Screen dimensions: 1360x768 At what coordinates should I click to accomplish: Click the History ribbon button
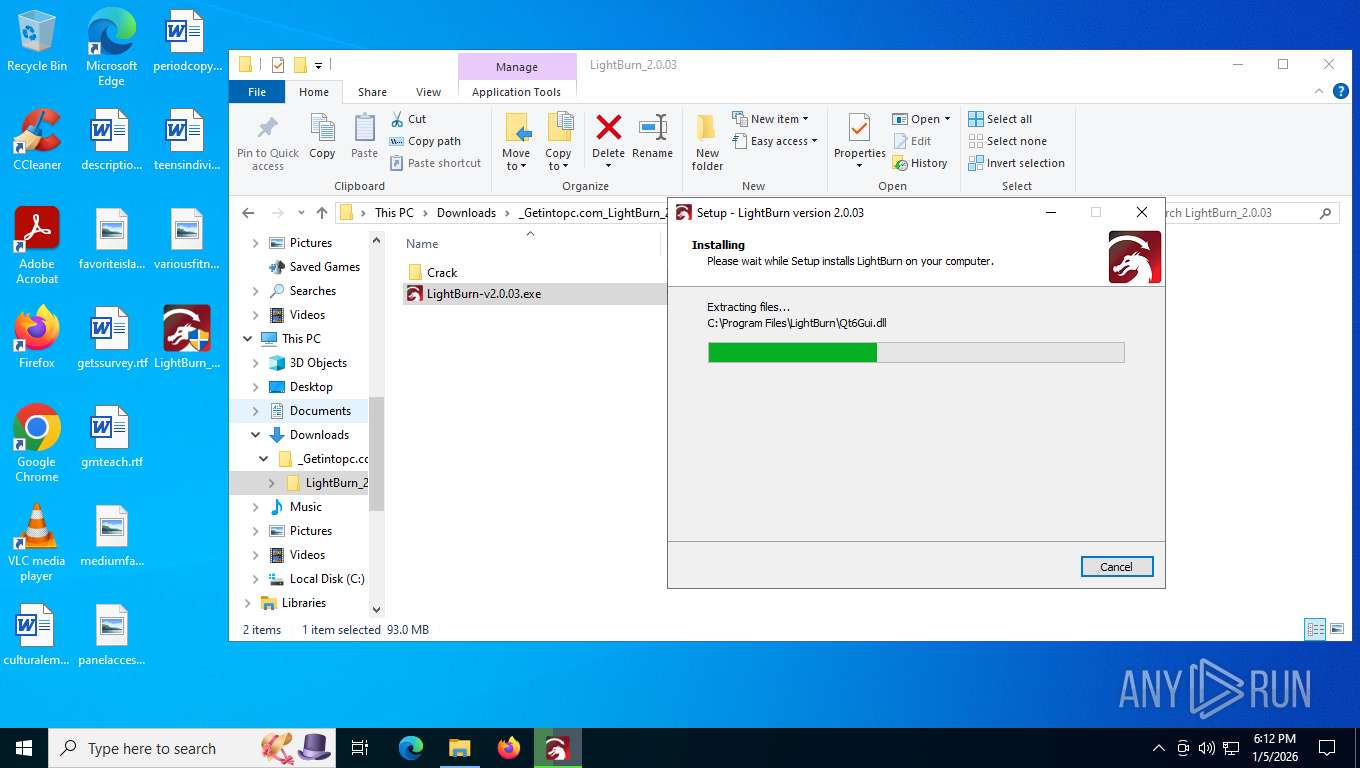(x=920, y=163)
